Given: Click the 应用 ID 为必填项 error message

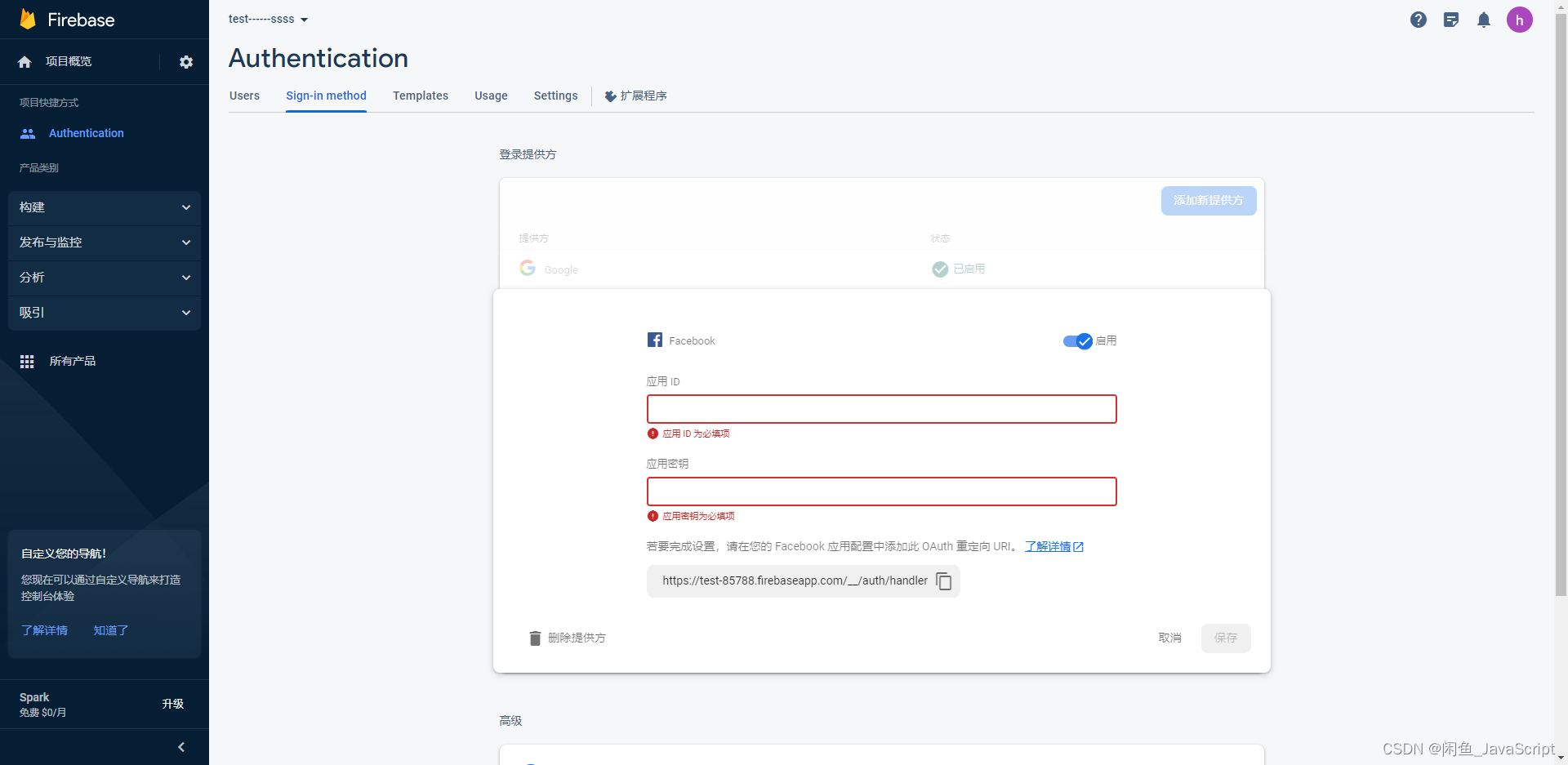Looking at the screenshot, I should coord(696,434).
